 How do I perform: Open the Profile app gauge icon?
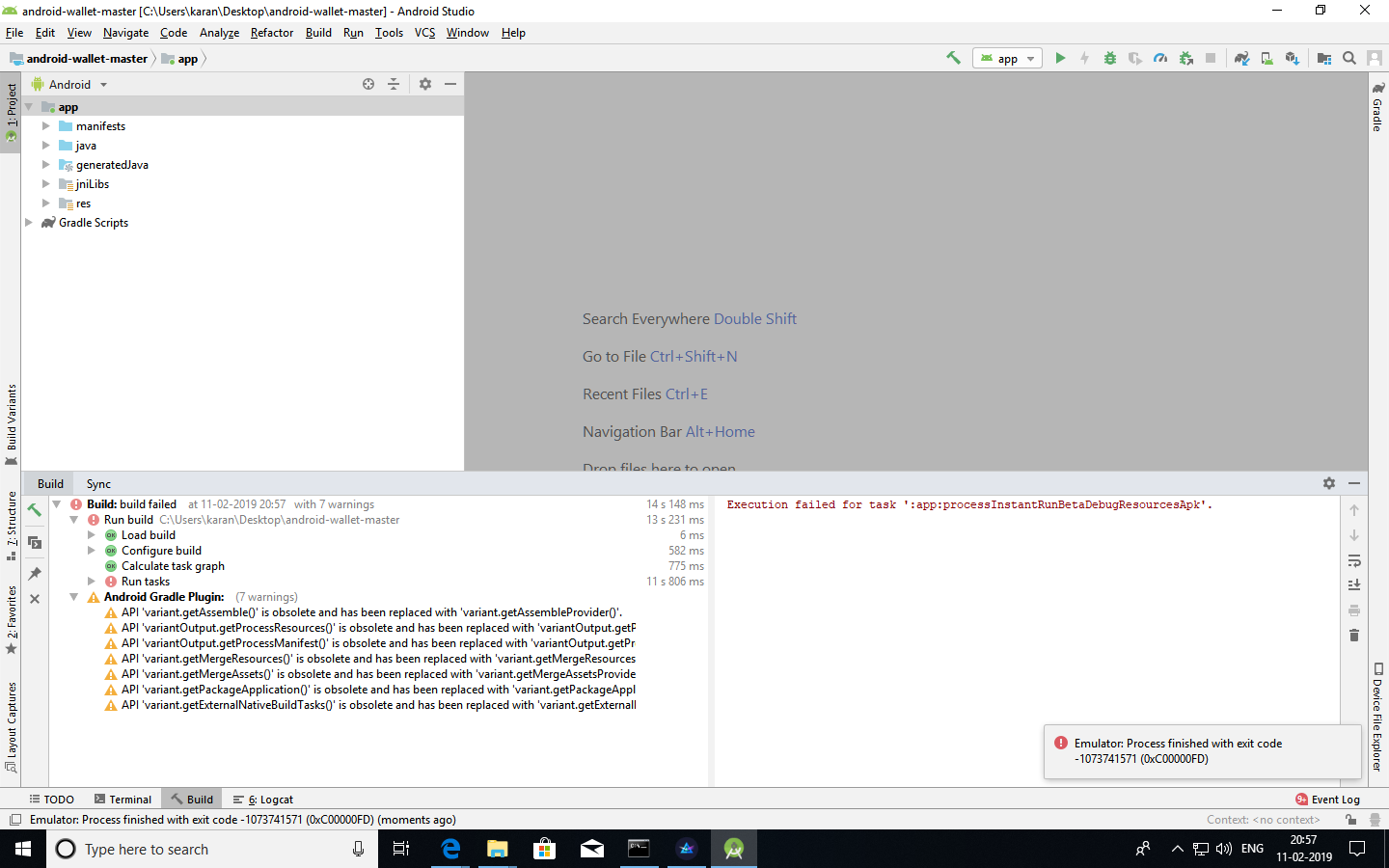(1160, 58)
